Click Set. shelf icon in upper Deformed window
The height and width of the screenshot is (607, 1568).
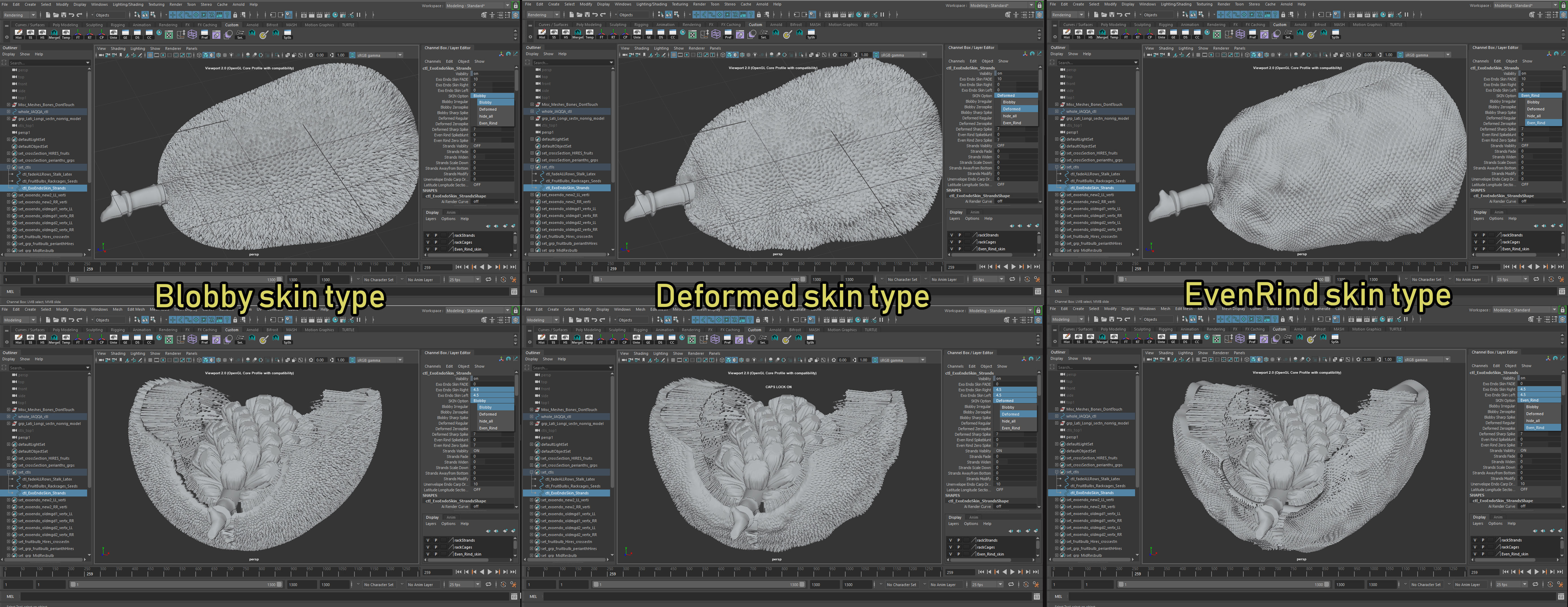point(763,34)
